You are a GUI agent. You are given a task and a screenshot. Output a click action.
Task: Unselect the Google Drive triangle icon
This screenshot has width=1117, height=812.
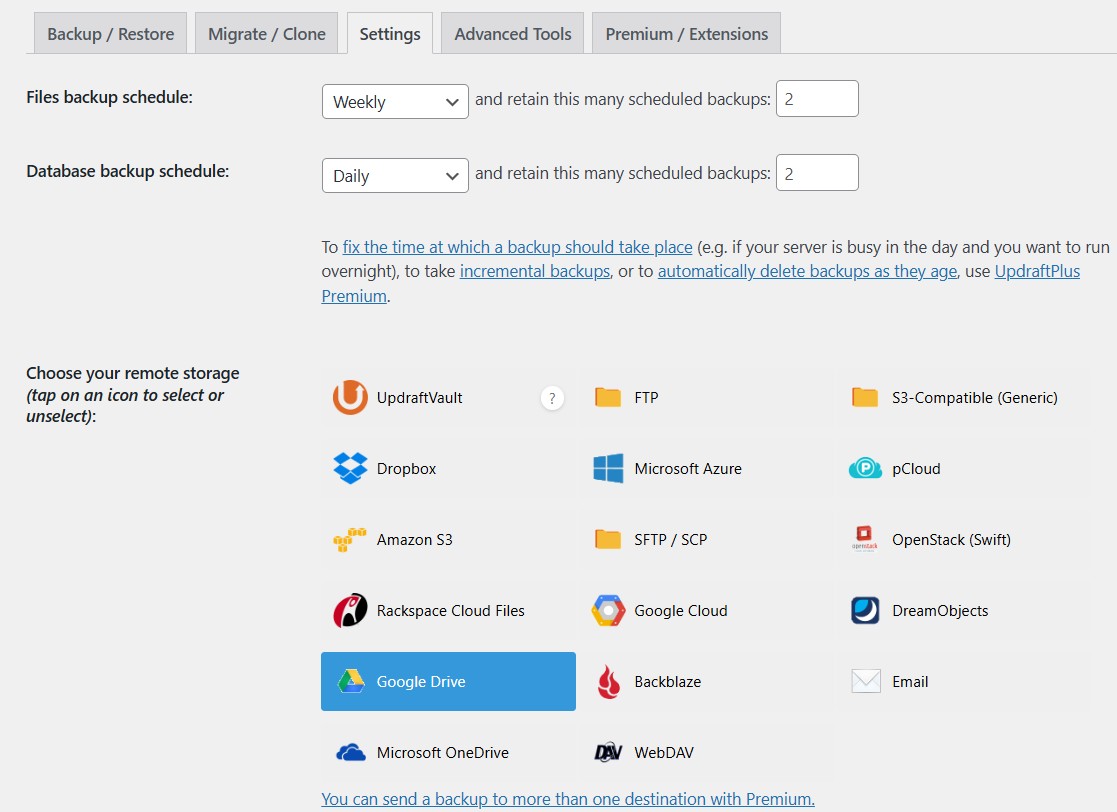[x=350, y=682]
